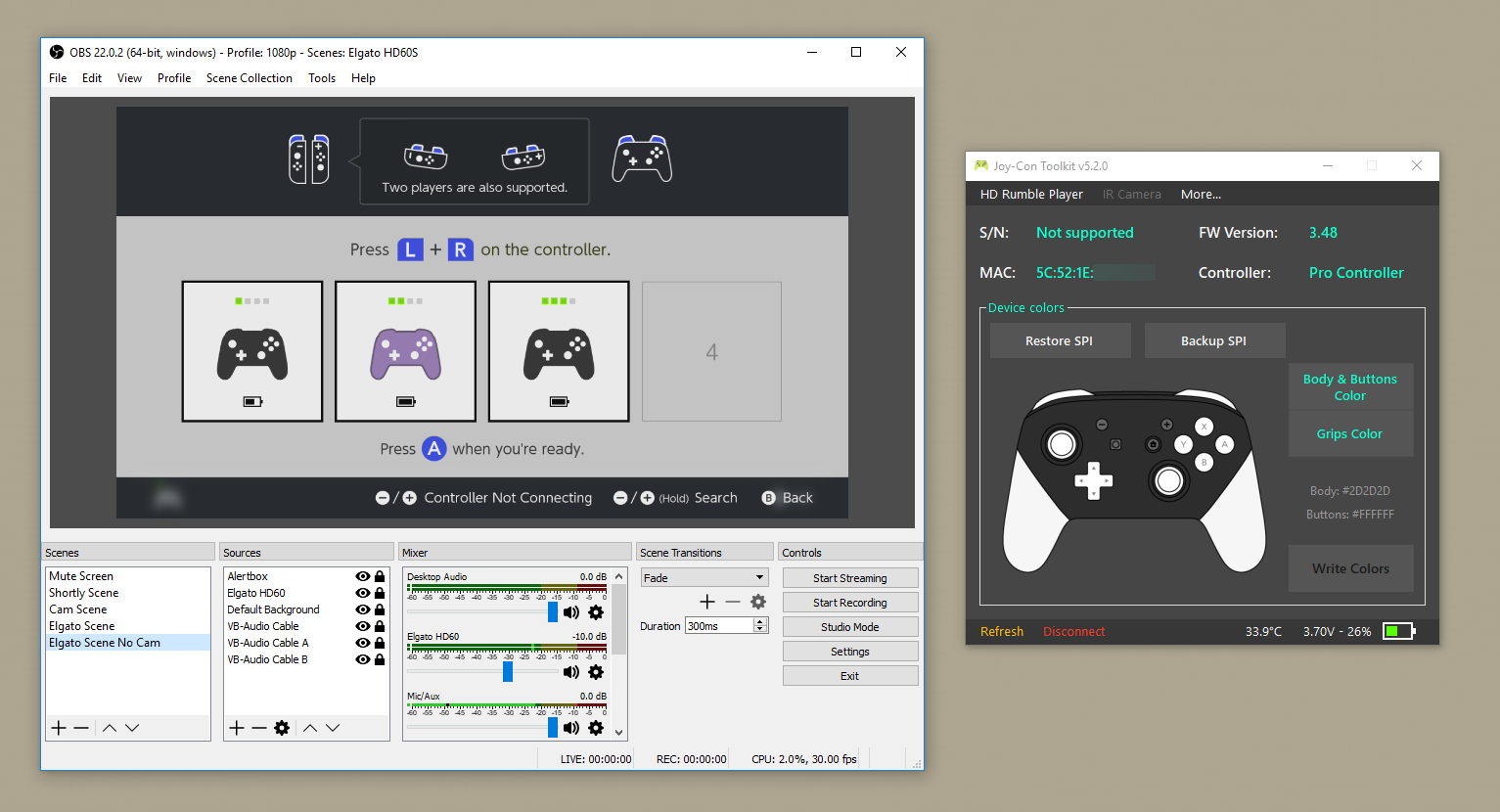Viewport: 1500px width, 812px height.
Task: Toggle visibility of VB-Audio Cable A
Action: click(363, 643)
